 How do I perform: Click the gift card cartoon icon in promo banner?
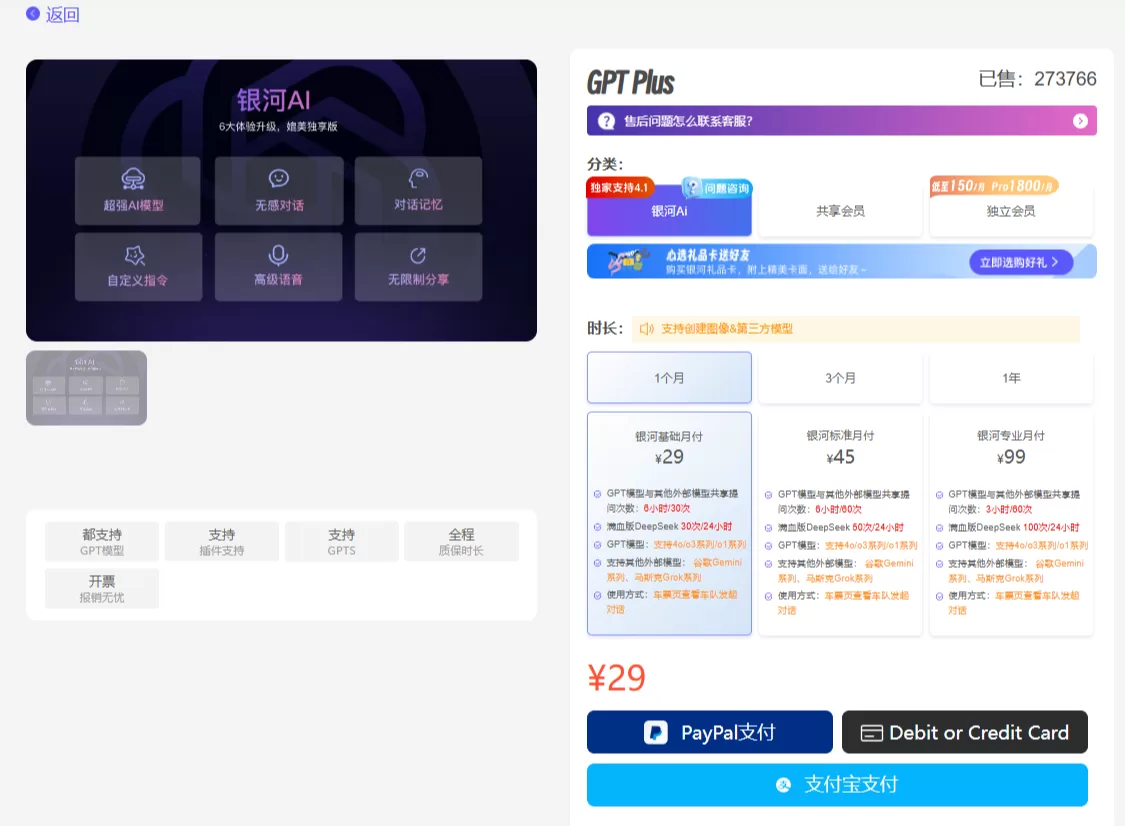pos(628,261)
